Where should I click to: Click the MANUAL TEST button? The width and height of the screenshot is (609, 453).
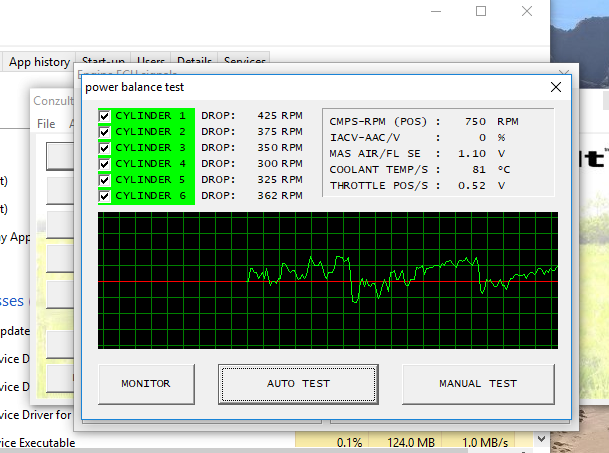point(477,383)
